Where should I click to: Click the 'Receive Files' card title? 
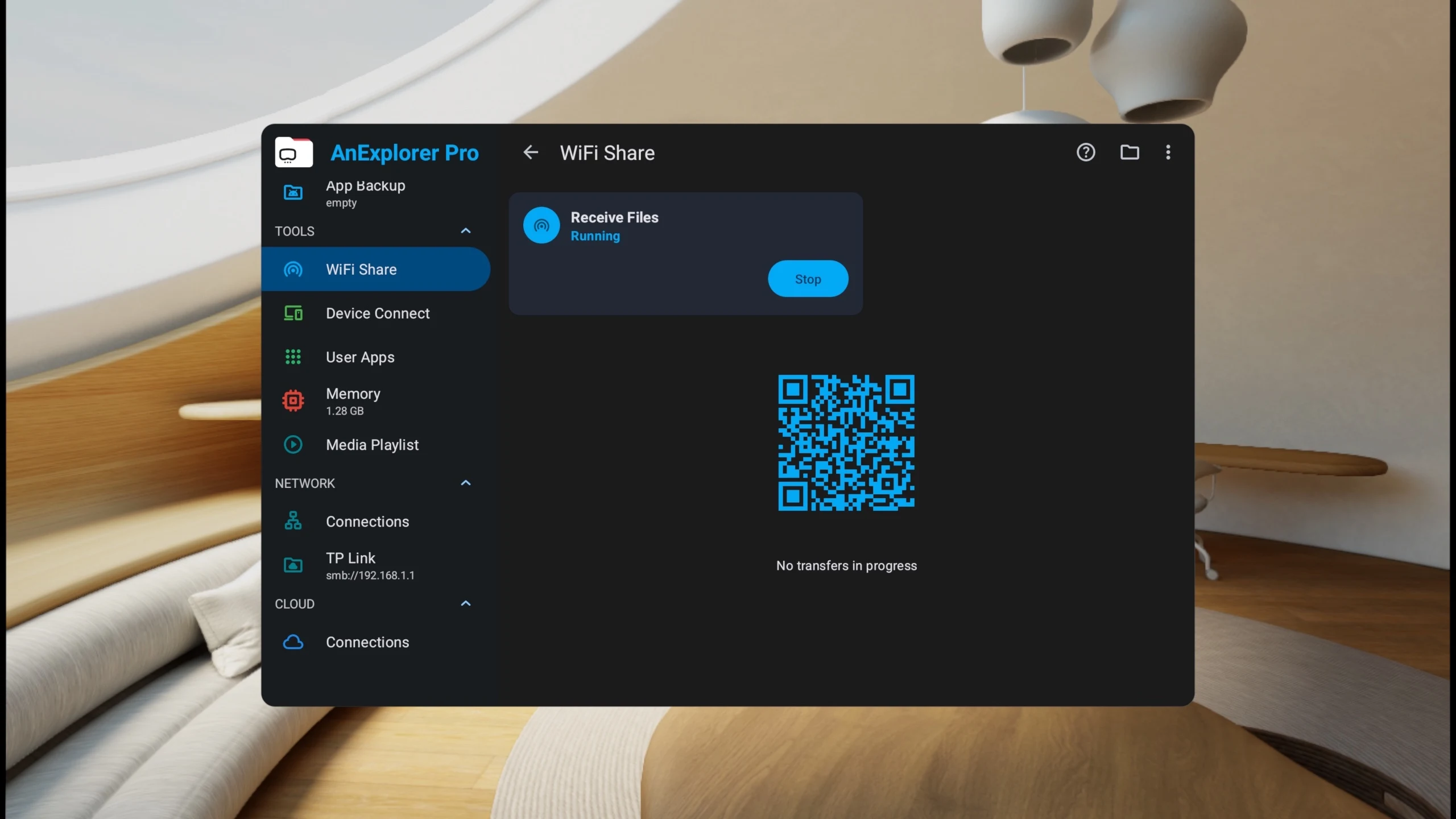click(614, 217)
